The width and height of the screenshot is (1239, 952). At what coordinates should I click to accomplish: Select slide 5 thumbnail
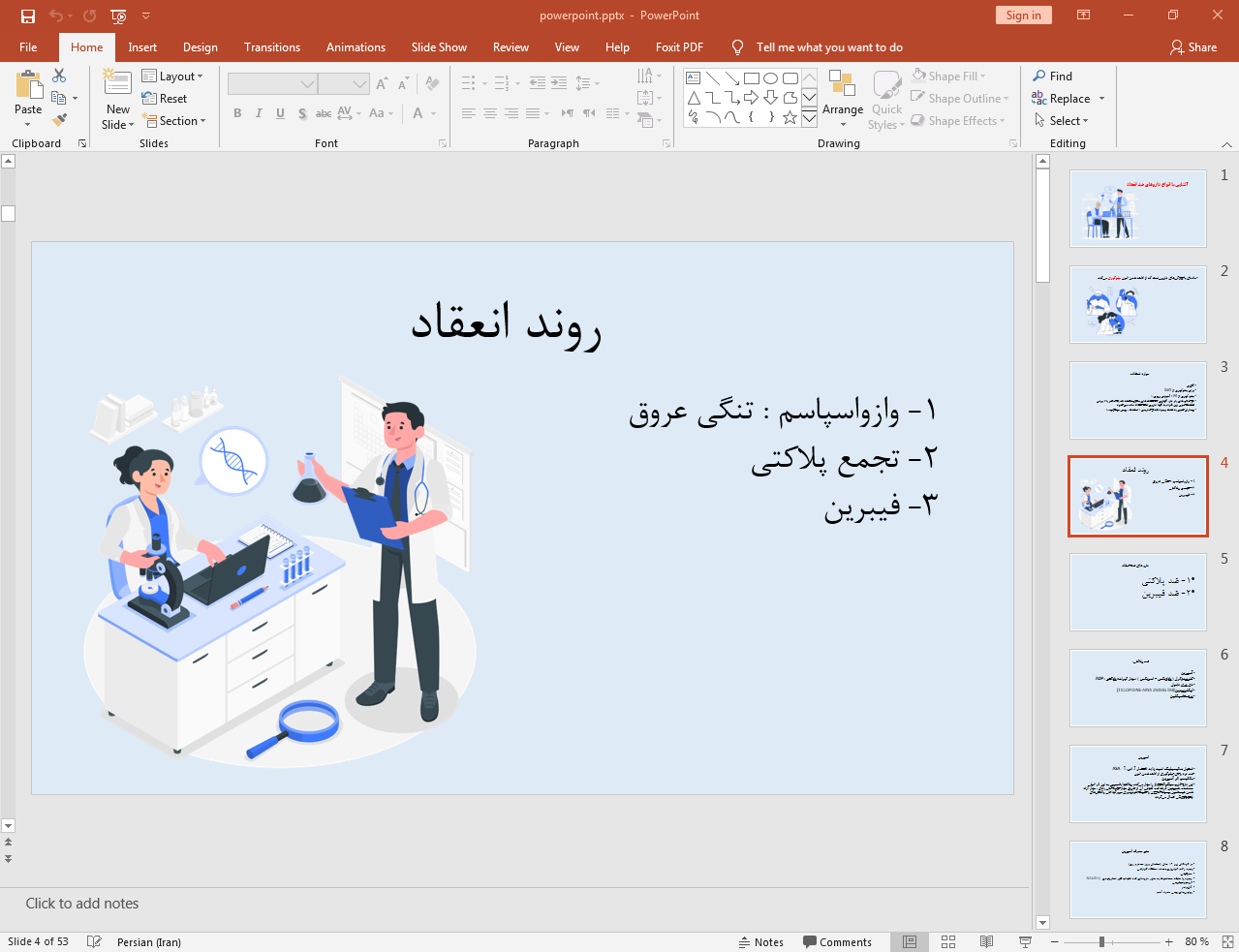click(x=1137, y=592)
